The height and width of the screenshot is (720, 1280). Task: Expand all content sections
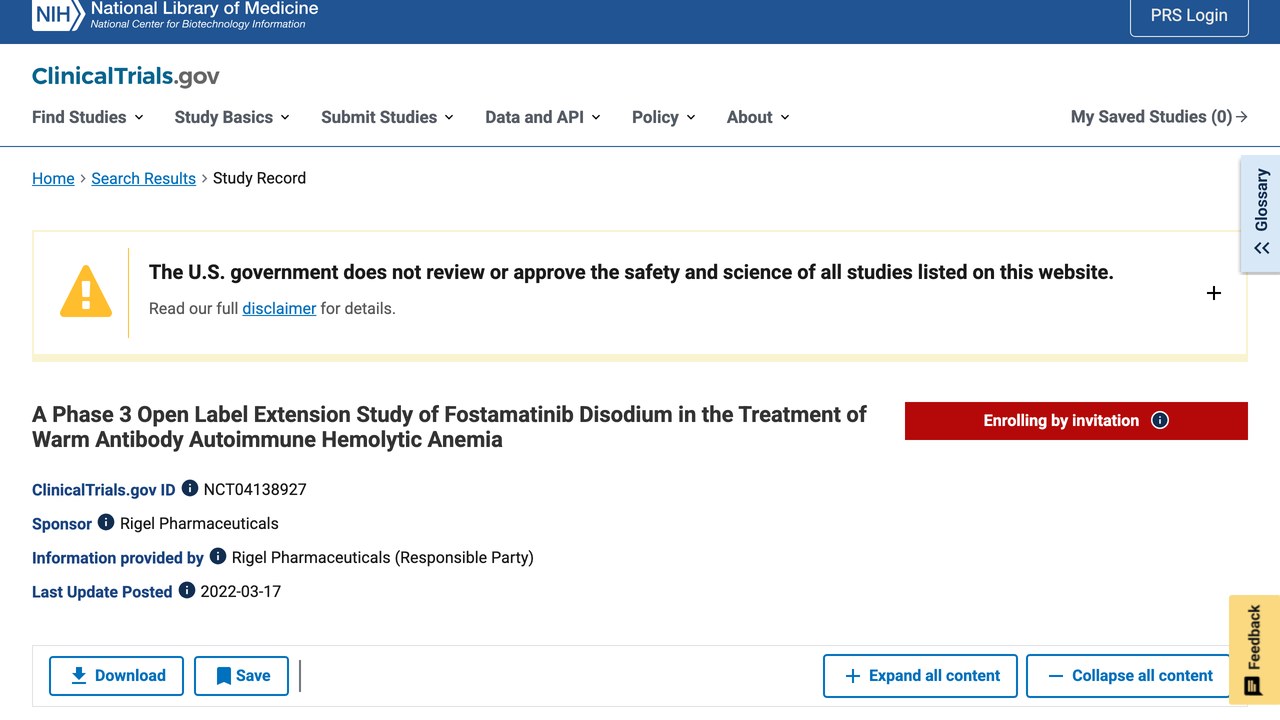coord(920,676)
